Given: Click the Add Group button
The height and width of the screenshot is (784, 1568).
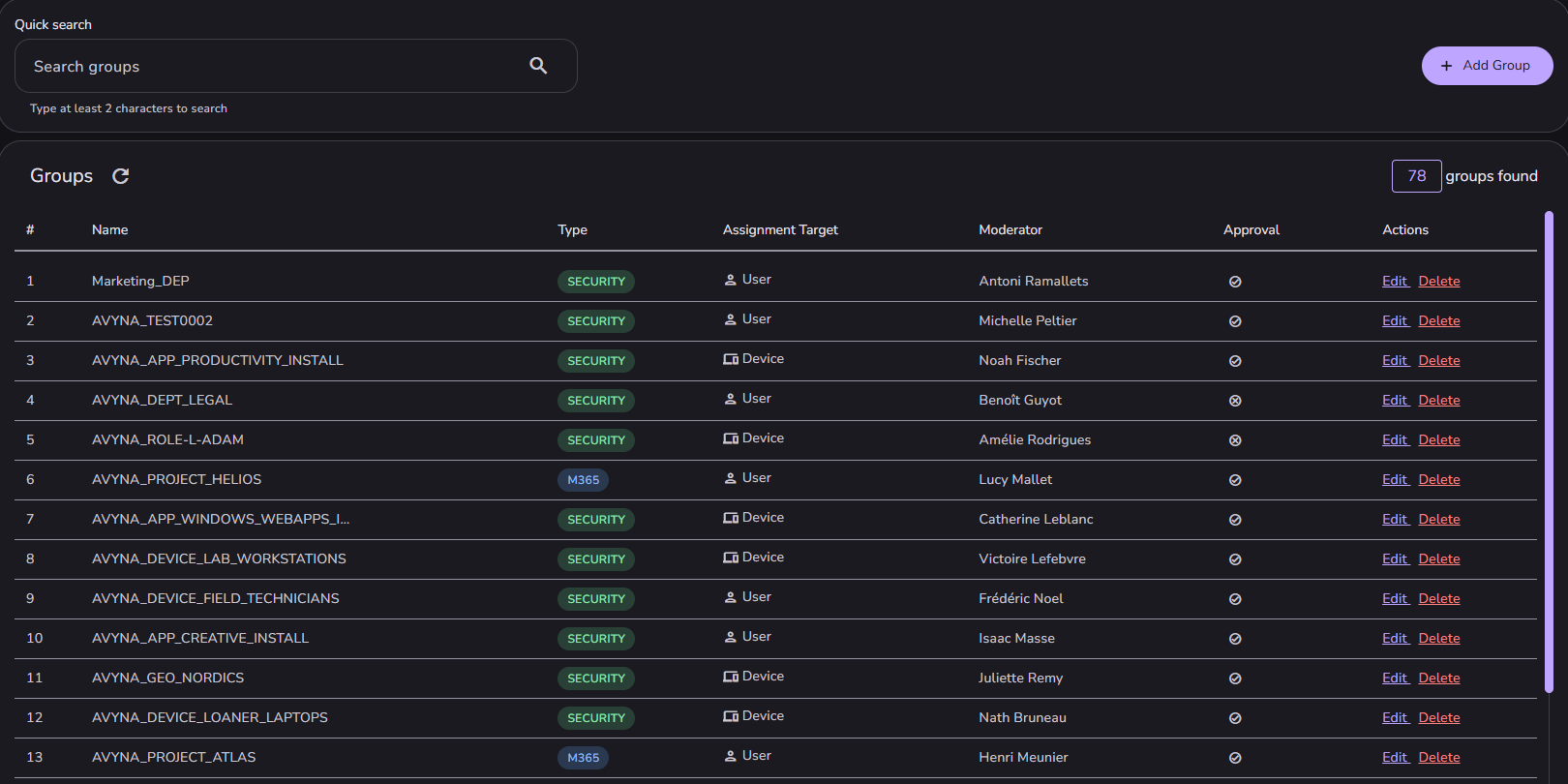Looking at the screenshot, I should pyautogui.click(x=1487, y=66).
